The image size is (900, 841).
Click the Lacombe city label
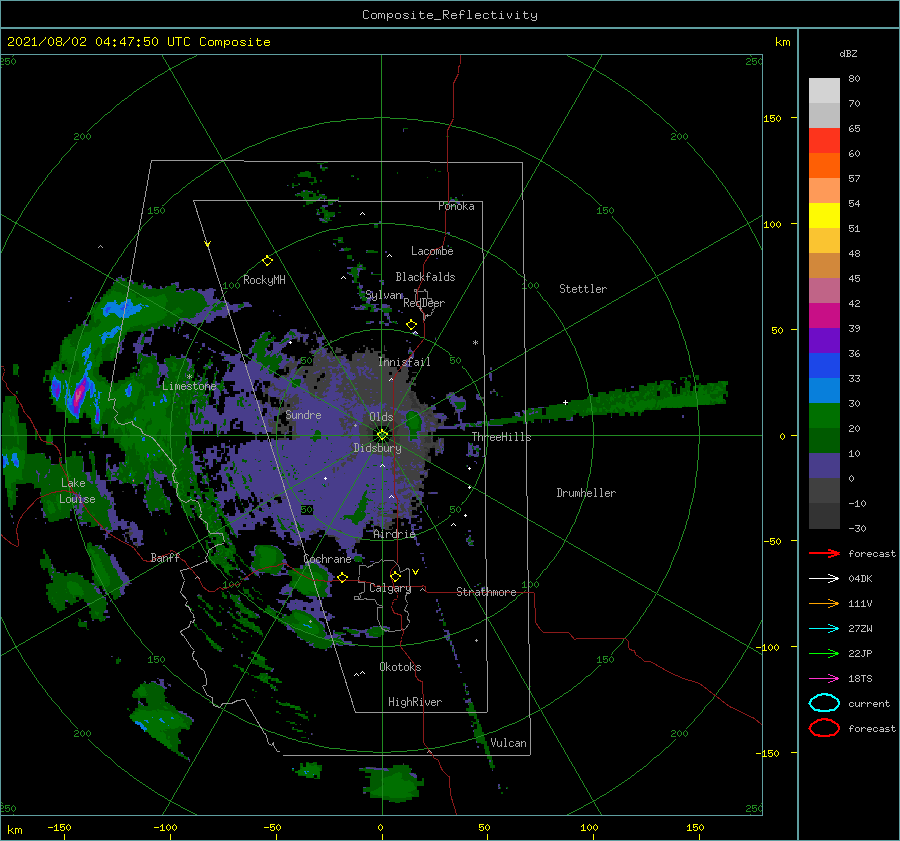pos(432,251)
